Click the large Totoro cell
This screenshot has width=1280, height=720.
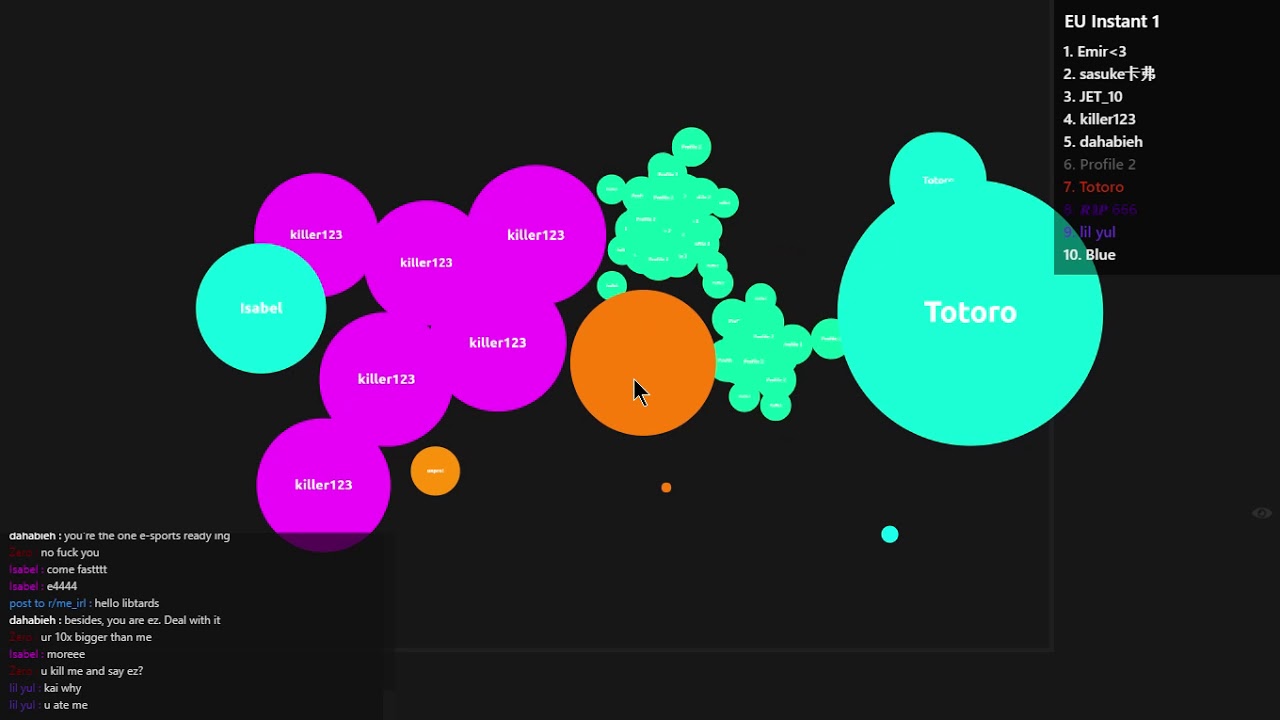pyautogui.click(x=970, y=312)
